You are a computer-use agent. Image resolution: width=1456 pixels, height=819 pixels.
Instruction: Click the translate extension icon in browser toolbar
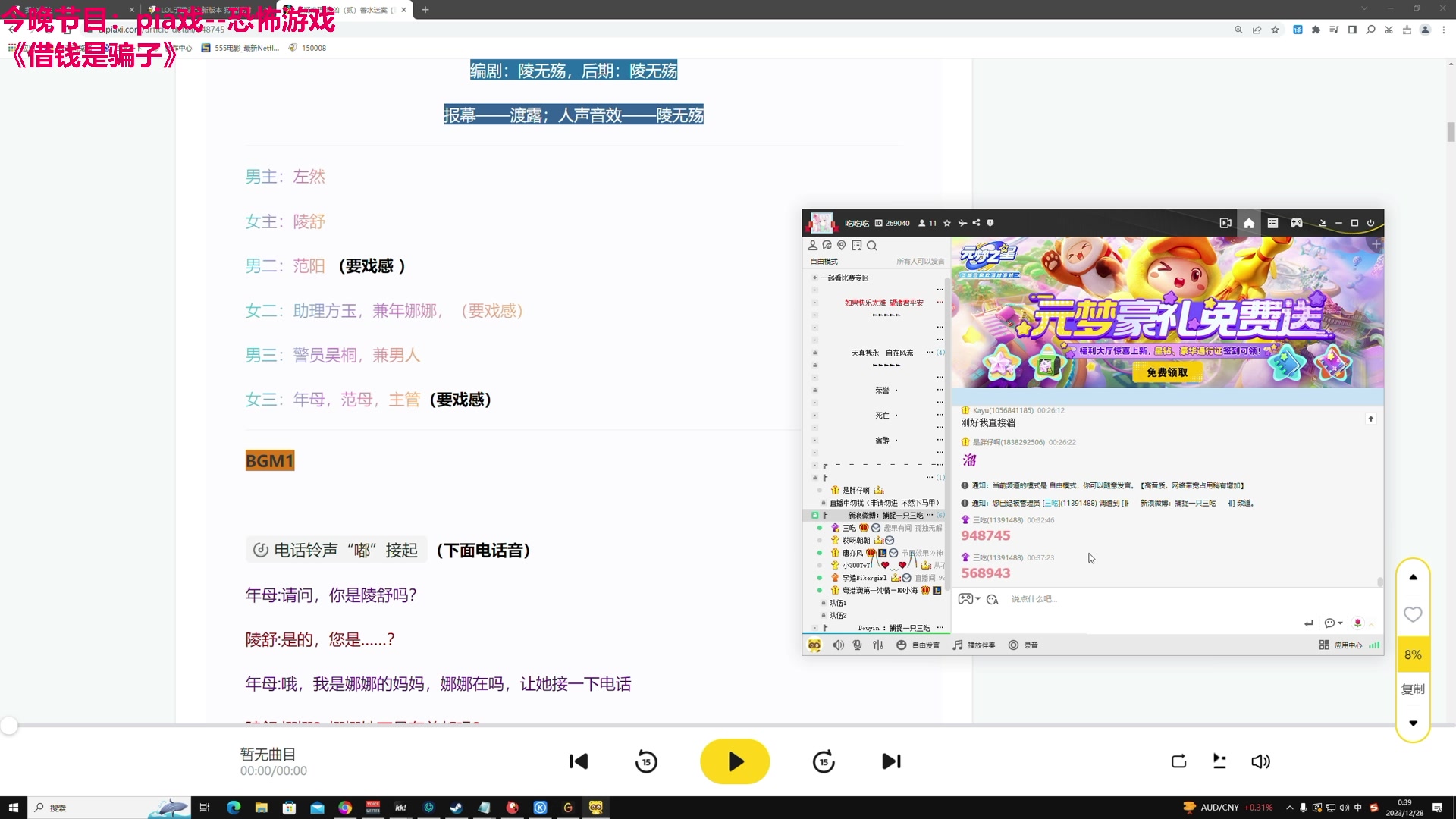1298,30
